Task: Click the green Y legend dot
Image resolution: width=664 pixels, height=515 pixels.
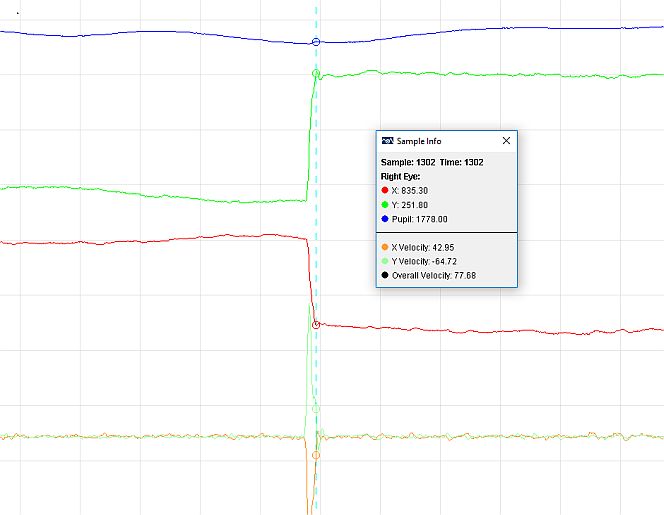Action: pyautogui.click(x=385, y=205)
